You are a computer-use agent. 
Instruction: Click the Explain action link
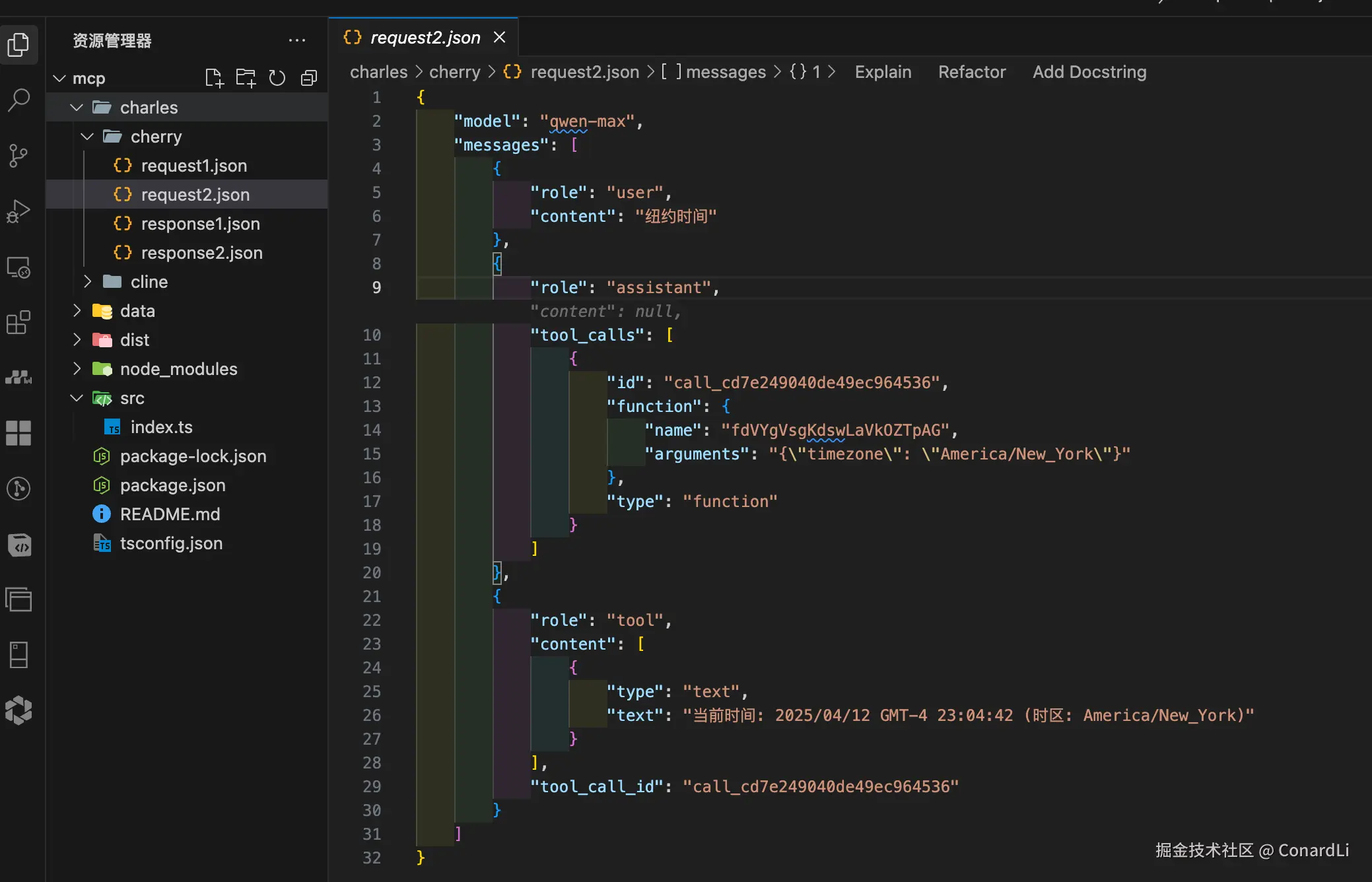pos(883,72)
